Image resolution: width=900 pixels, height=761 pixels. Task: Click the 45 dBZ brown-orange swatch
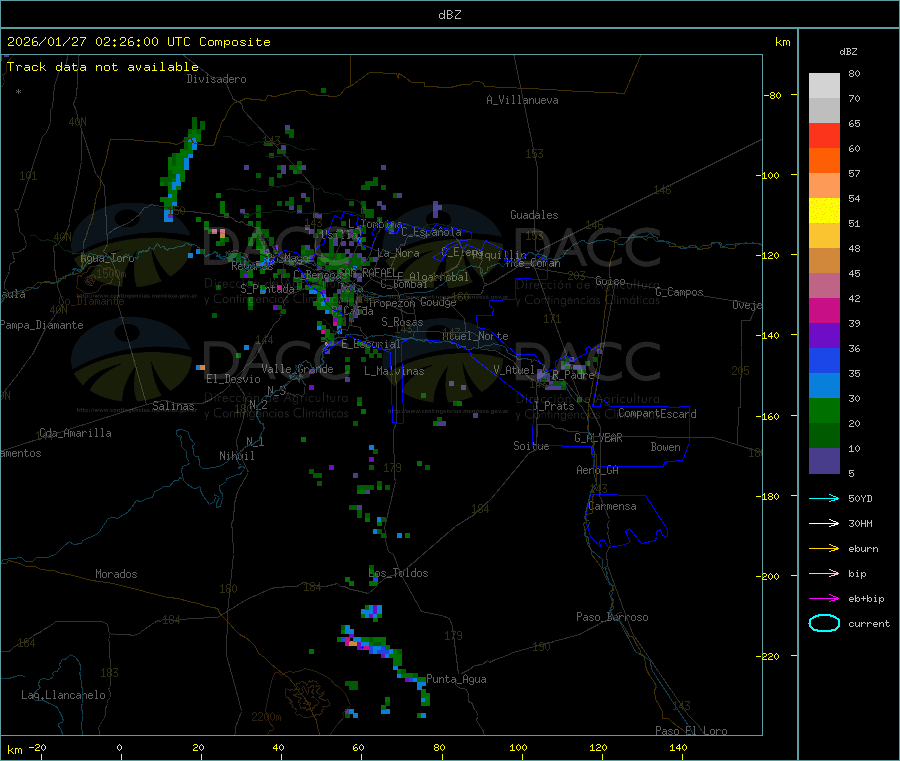824,261
